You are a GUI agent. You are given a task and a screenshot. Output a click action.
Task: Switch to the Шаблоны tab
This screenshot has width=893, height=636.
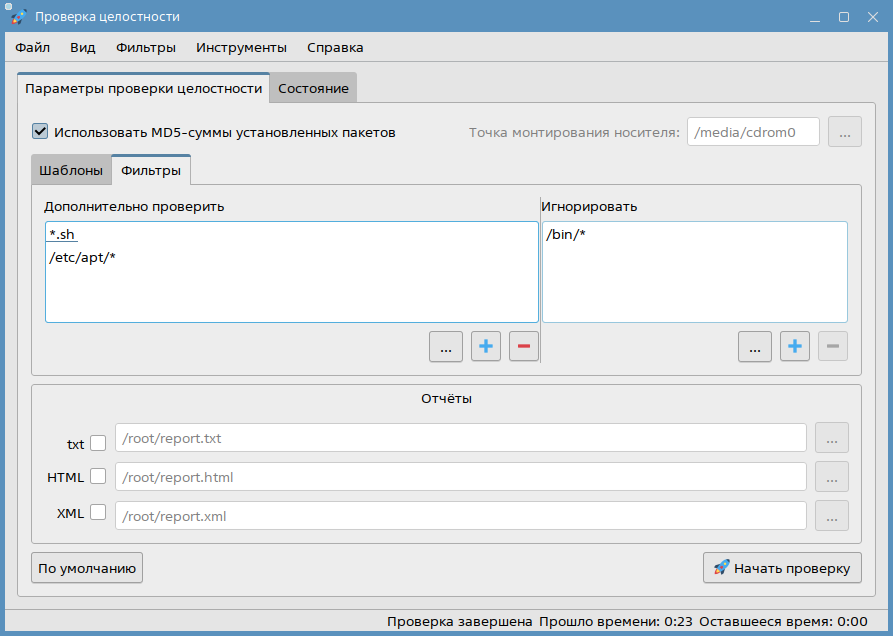pyautogui.click(x=71, y=171)
